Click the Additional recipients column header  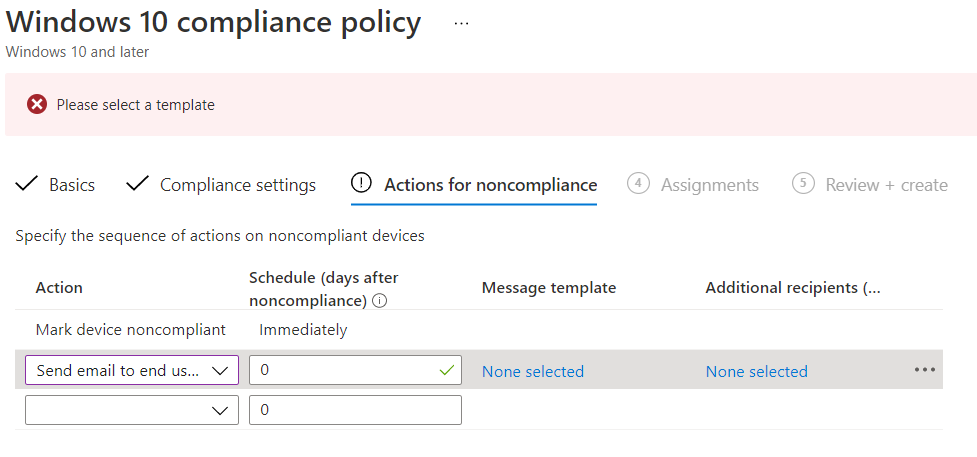(793, 287)
